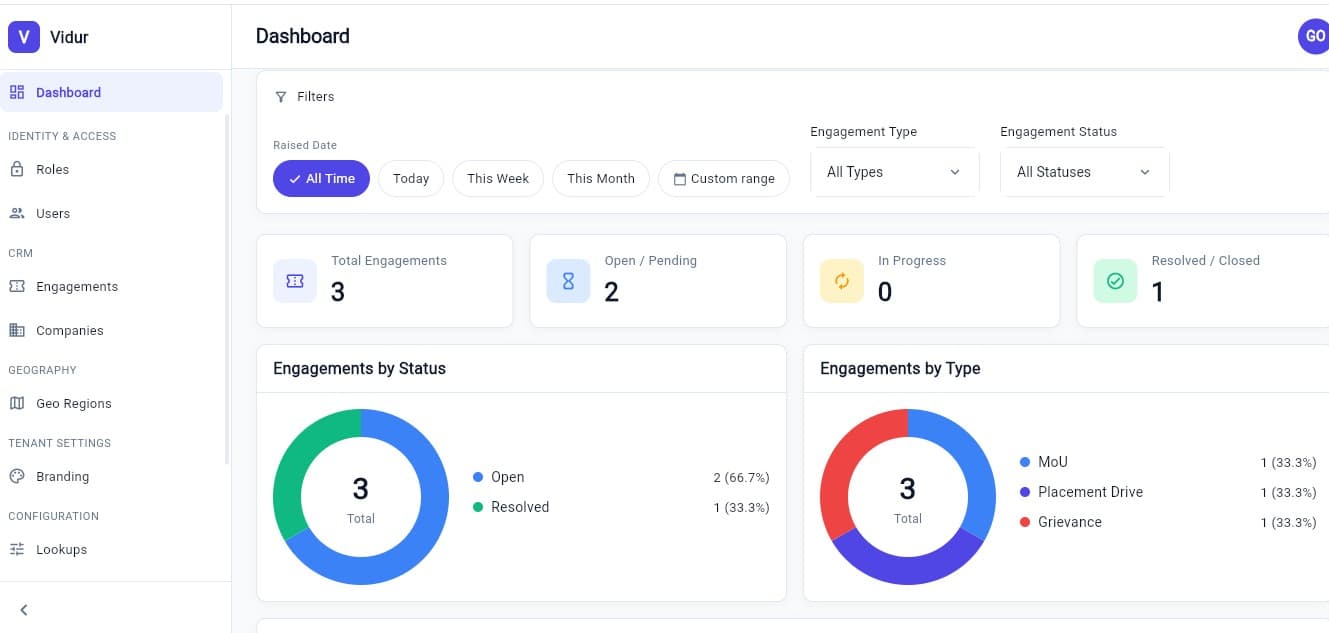
Task: Click the Dashboard grid icon in sidebar
Action: 17,92
